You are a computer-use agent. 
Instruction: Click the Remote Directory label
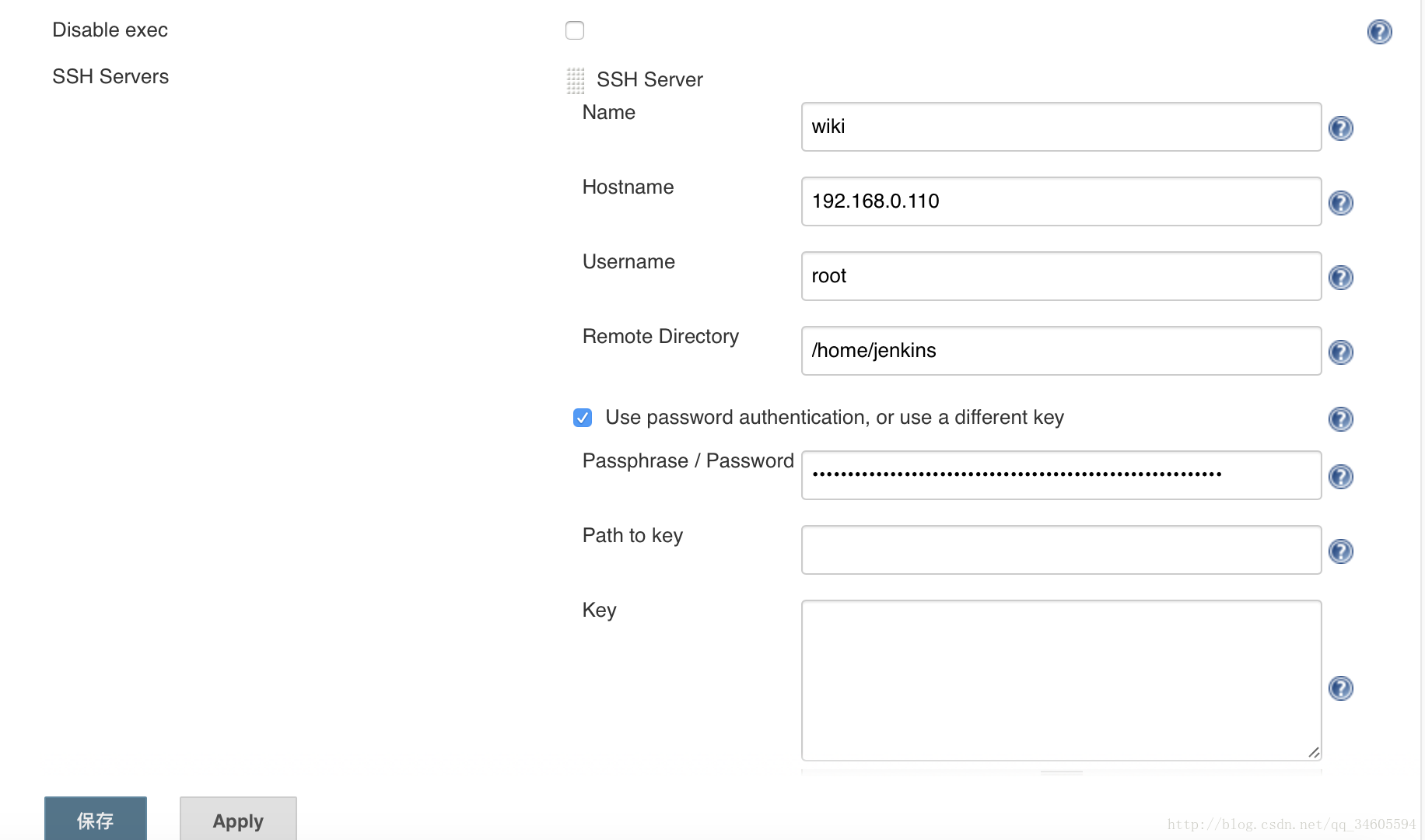click(x=660, y=336)
